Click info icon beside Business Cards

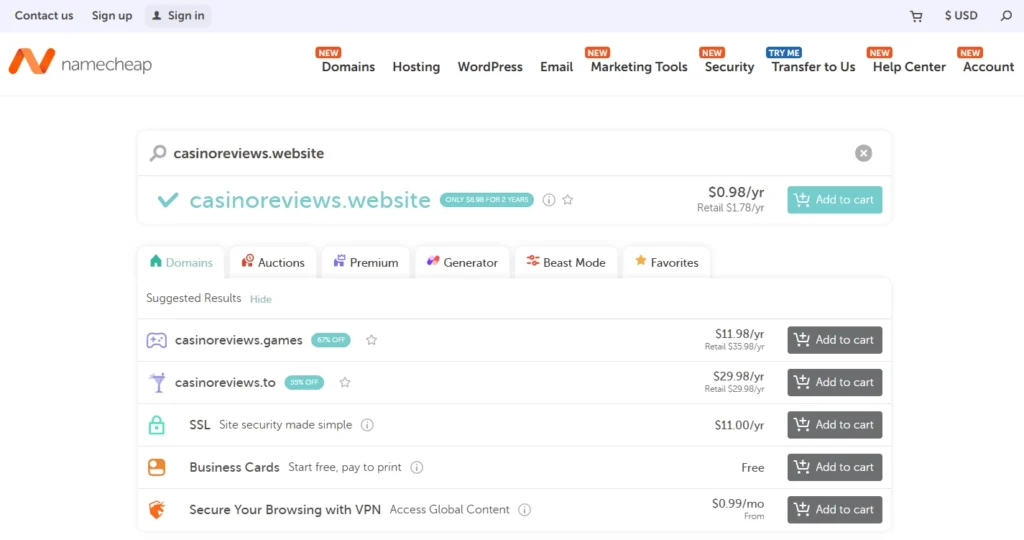click(417, 468)
